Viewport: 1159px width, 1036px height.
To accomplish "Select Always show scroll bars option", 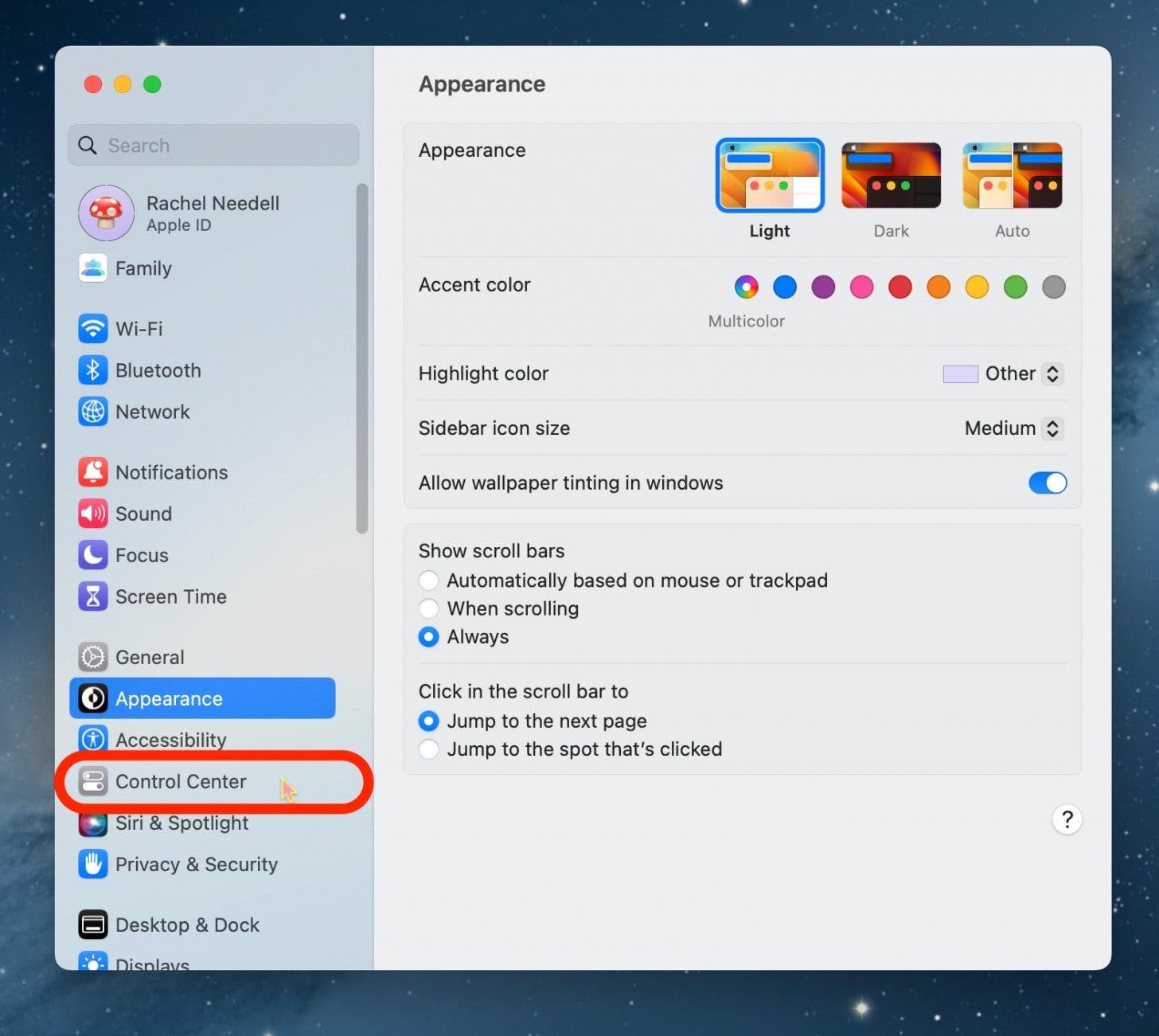I will (x=428, y=637).
